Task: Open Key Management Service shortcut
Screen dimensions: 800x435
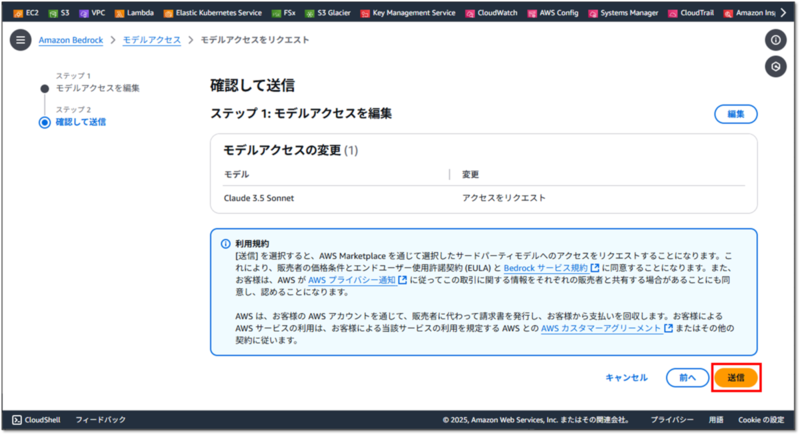Action: tap(408, 13)
